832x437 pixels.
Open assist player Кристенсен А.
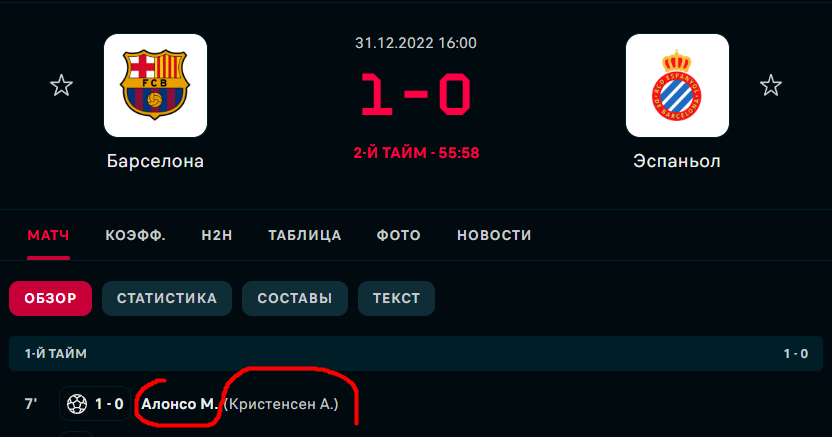click(281, 404)
